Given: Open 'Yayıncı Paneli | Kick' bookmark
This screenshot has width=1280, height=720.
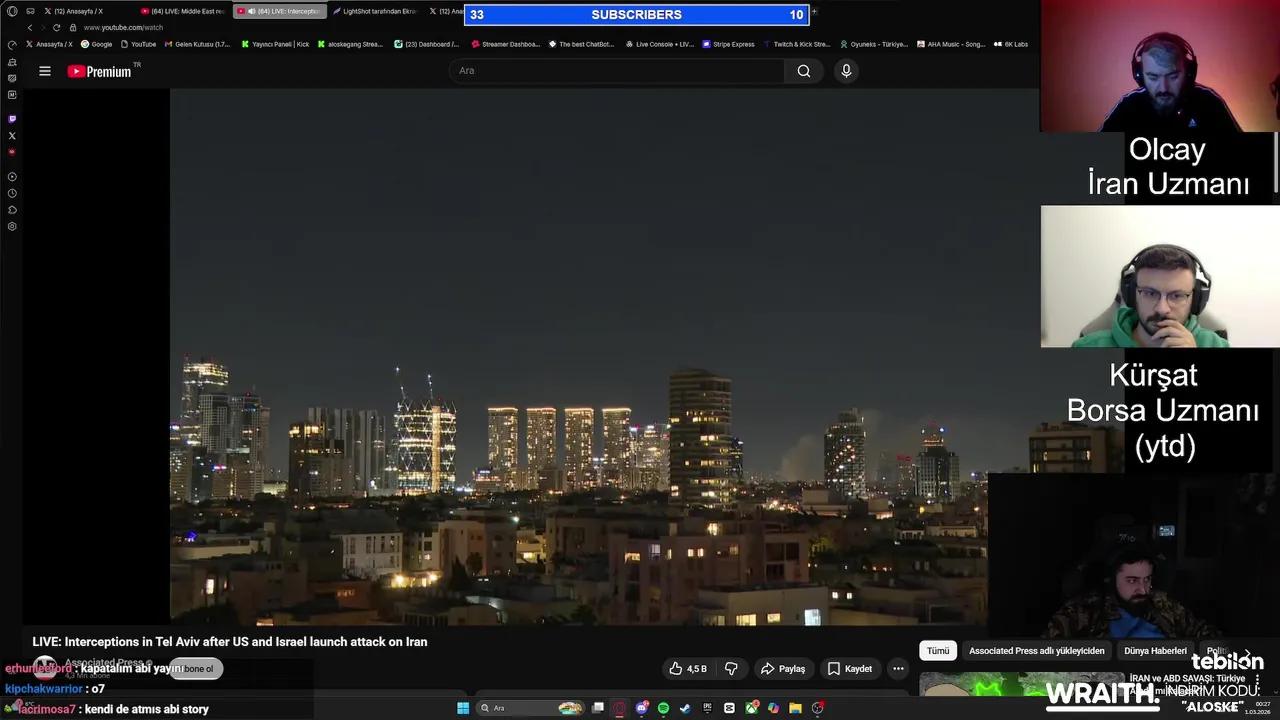Looking at the screenshot, I should pyautogui.click(x=276, y=44).
